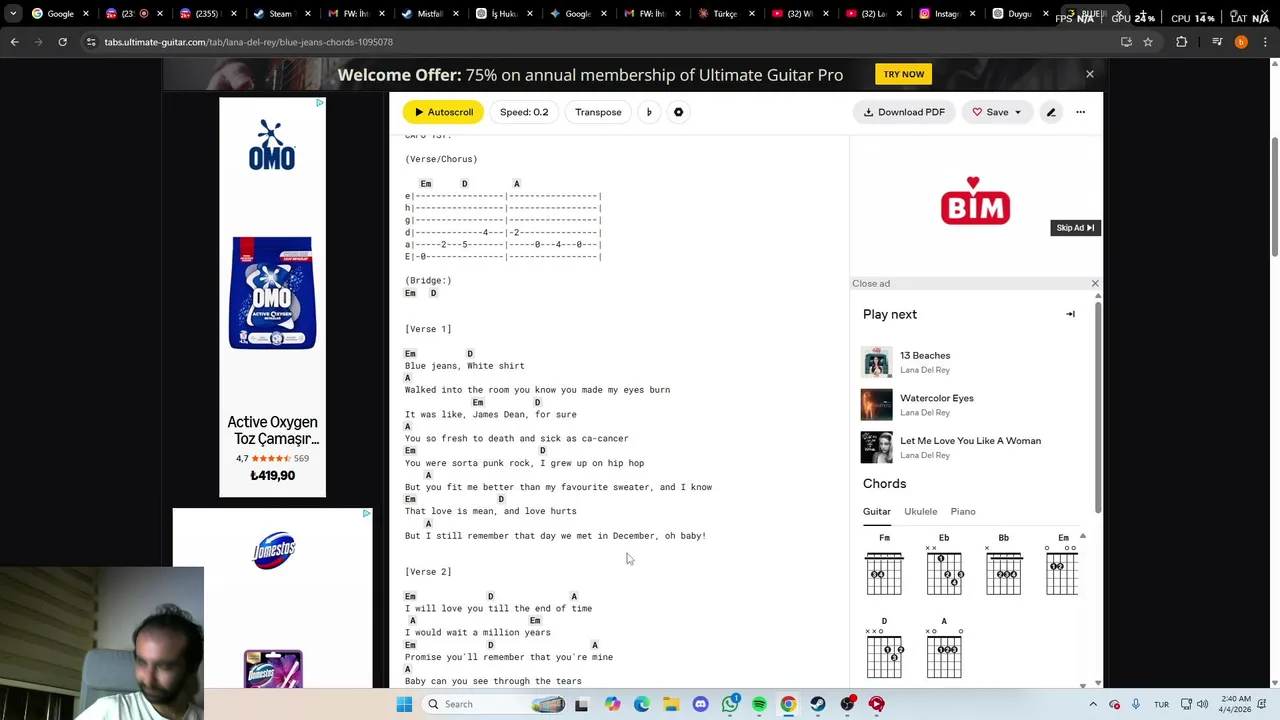Open the Watercolor Eyes song
This screenshot has width=1280, height=720.
pyautogui.click(x=937, y=398)
